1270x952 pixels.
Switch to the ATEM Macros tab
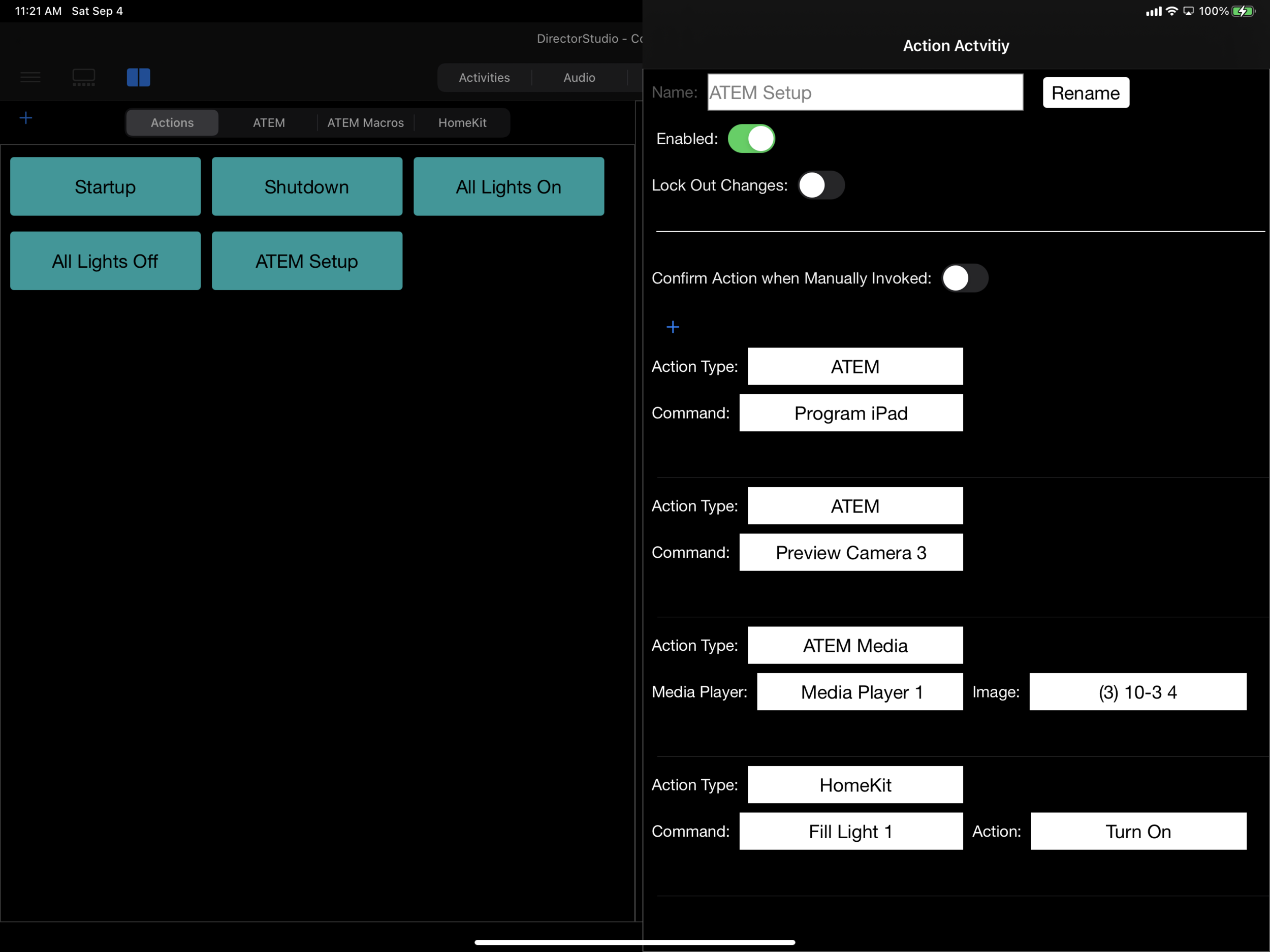(x=366, y=122)
